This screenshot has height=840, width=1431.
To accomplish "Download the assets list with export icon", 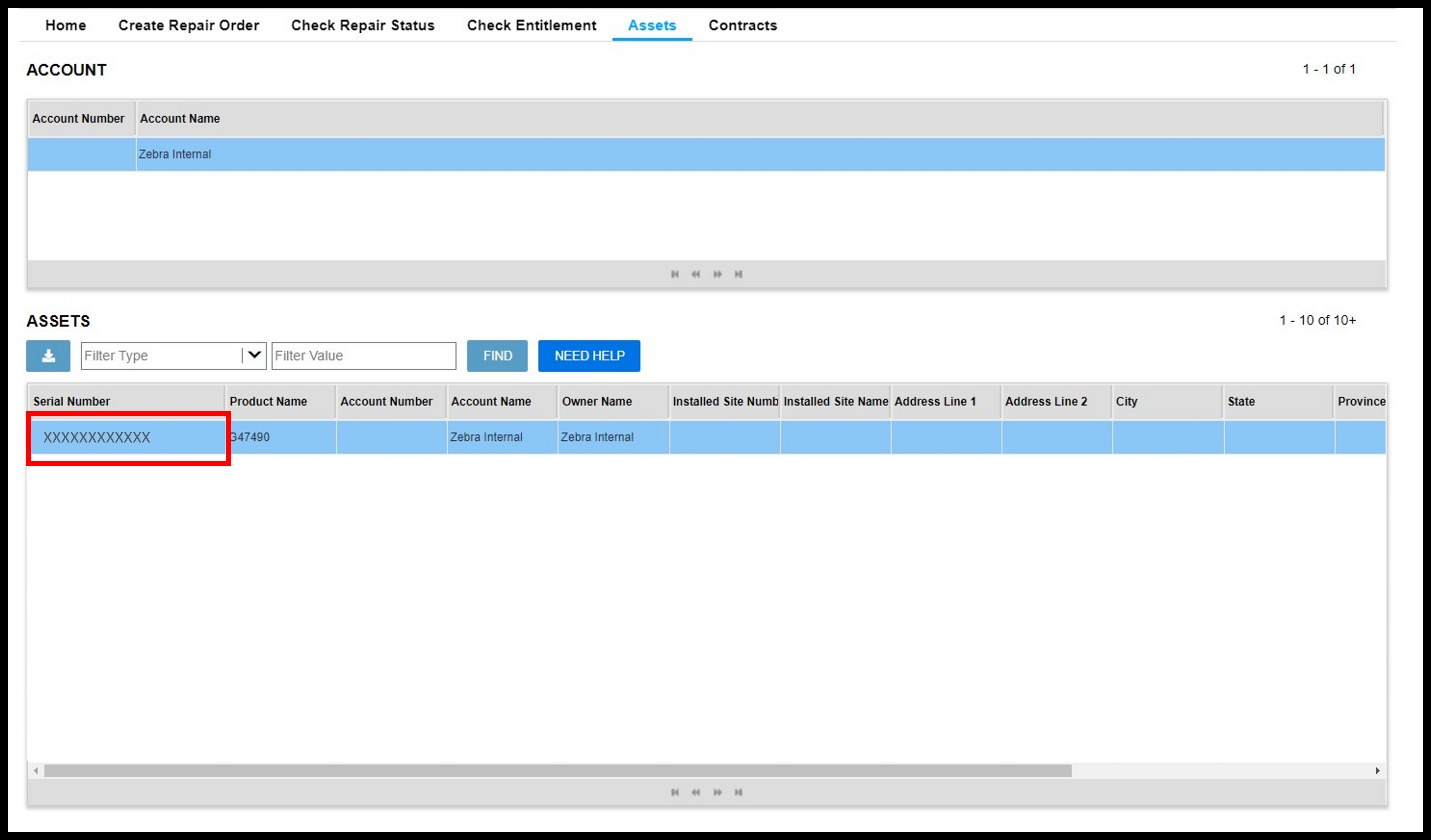I will [x=48, y=356].
